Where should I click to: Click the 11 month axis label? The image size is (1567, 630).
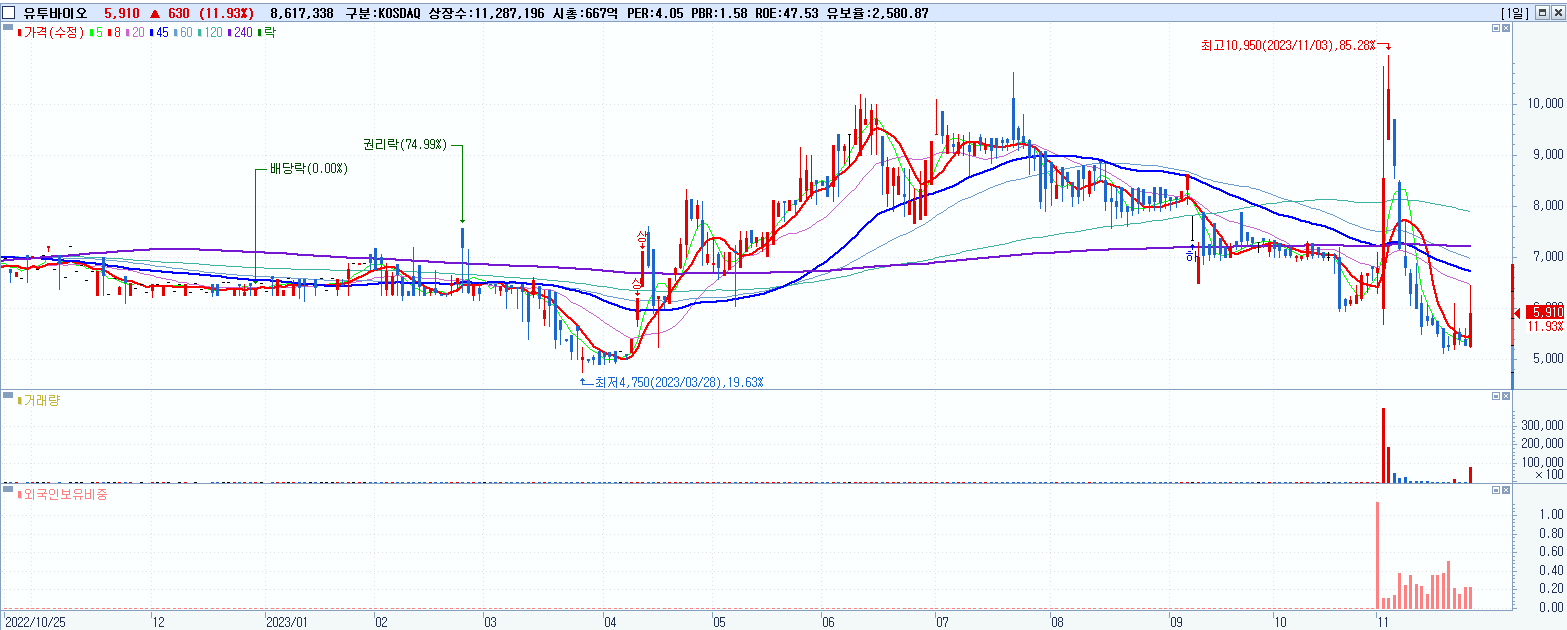click(1383, 621)
